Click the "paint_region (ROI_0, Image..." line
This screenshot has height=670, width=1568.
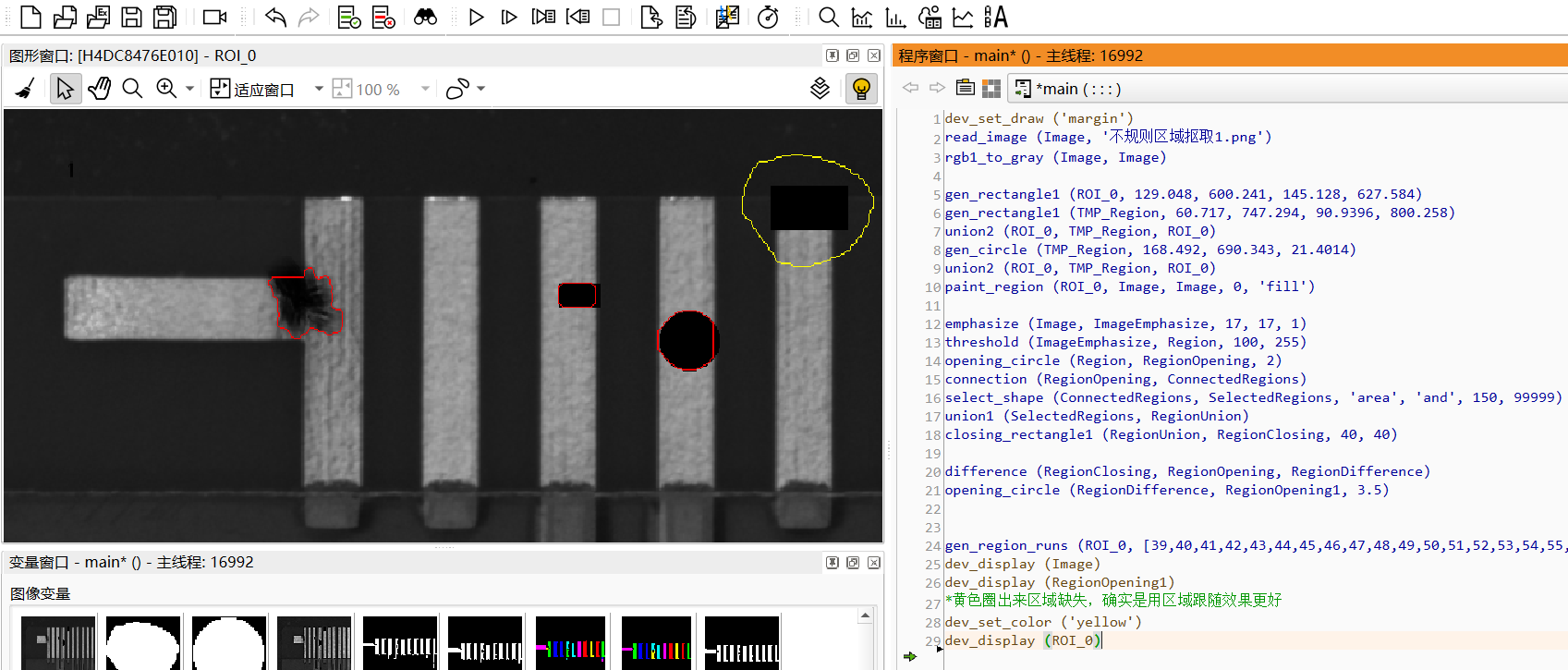(1129, 286)
